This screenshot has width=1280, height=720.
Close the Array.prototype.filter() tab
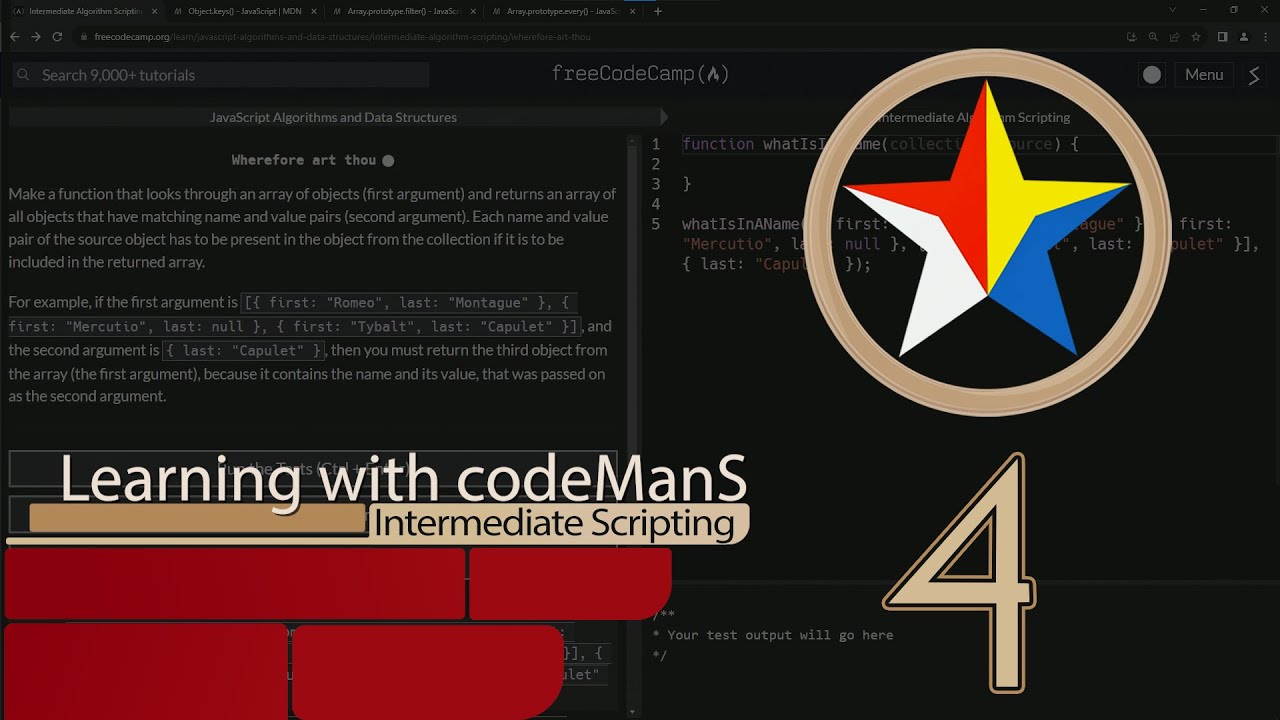tap(472, 11)
